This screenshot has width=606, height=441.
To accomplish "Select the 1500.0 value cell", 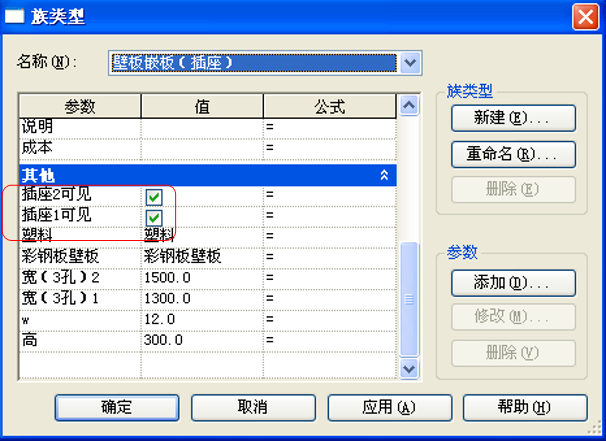I will pyautogui.click(x=202, y=278).
